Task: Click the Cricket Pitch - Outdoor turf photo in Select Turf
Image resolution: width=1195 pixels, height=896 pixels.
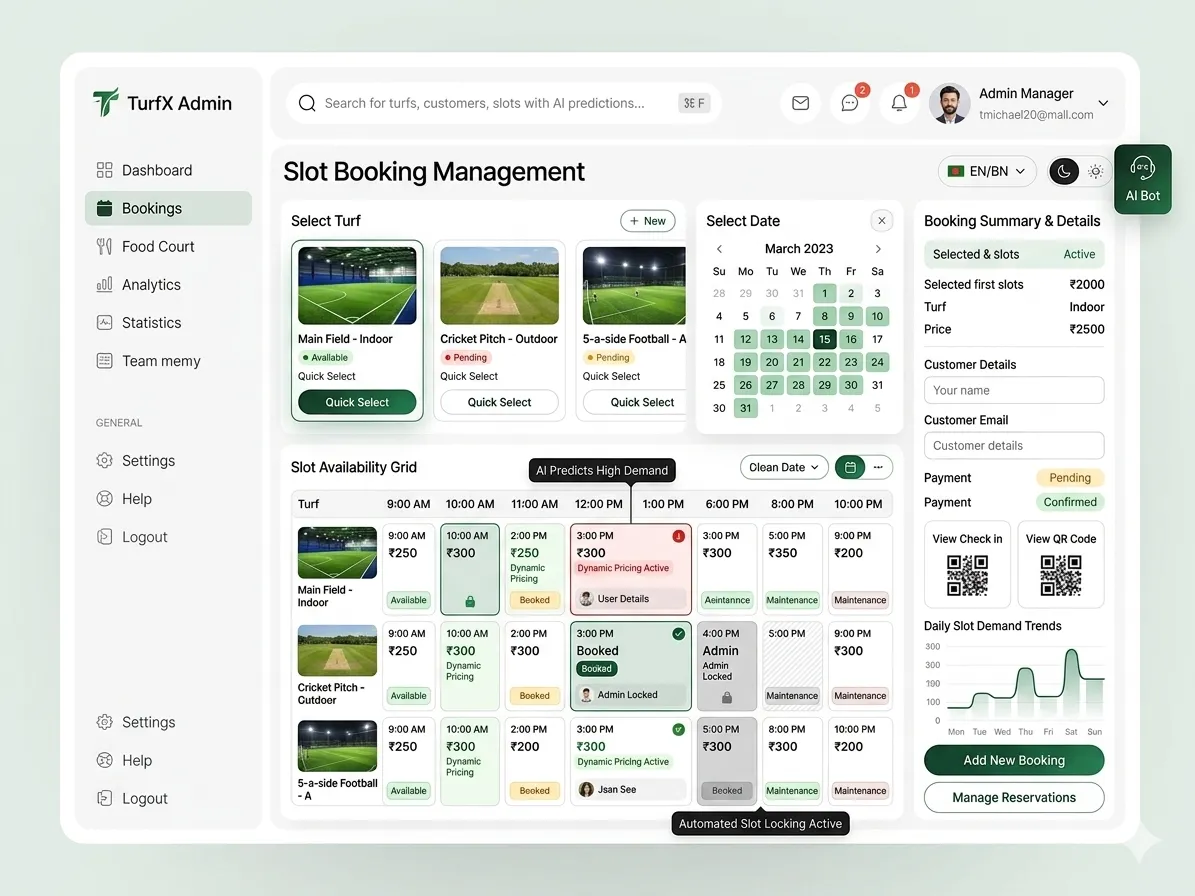Action: click(x=499, y=286)
